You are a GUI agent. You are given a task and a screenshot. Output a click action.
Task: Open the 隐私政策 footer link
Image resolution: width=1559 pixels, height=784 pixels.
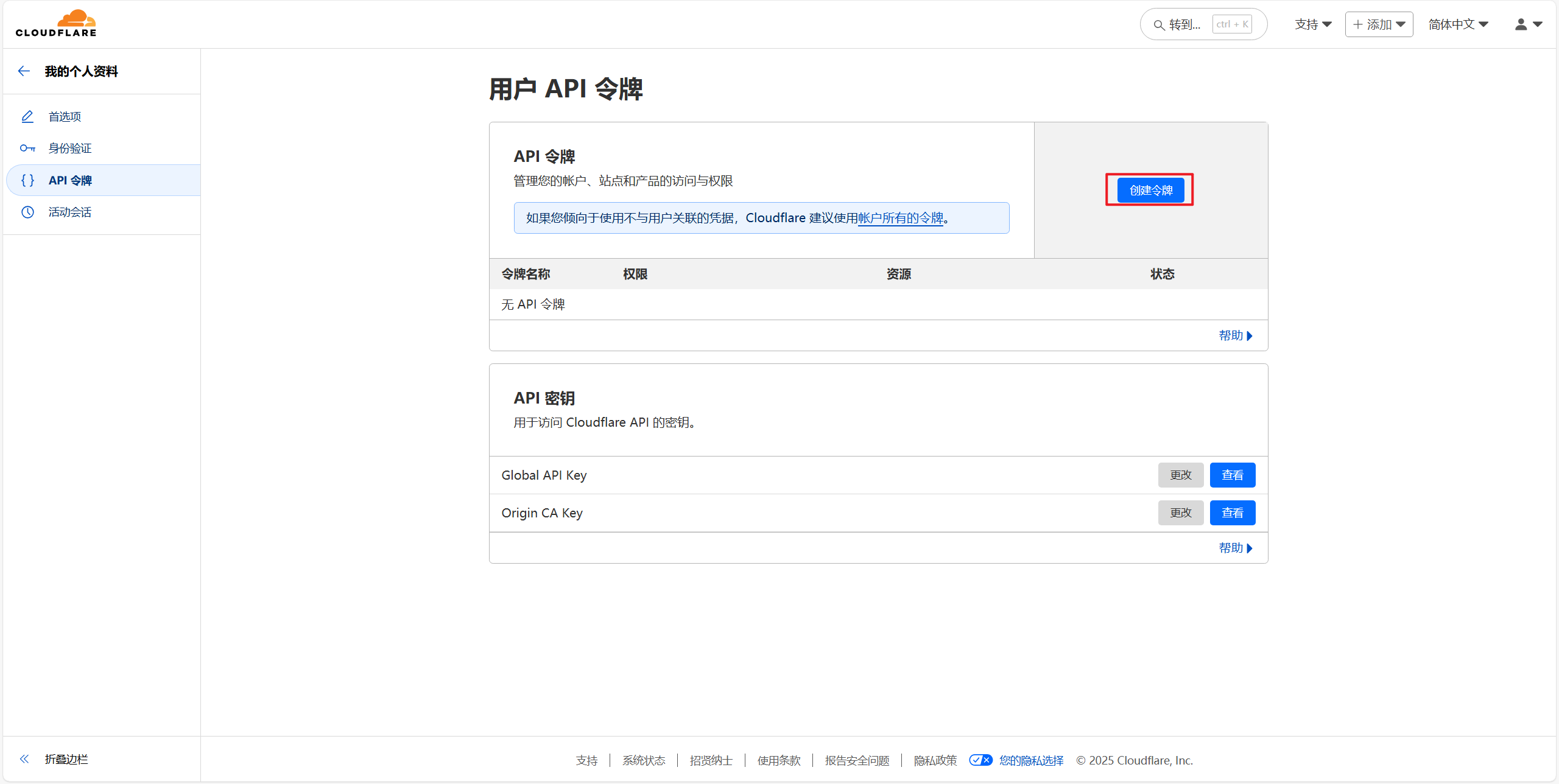[x=935, y=760]
